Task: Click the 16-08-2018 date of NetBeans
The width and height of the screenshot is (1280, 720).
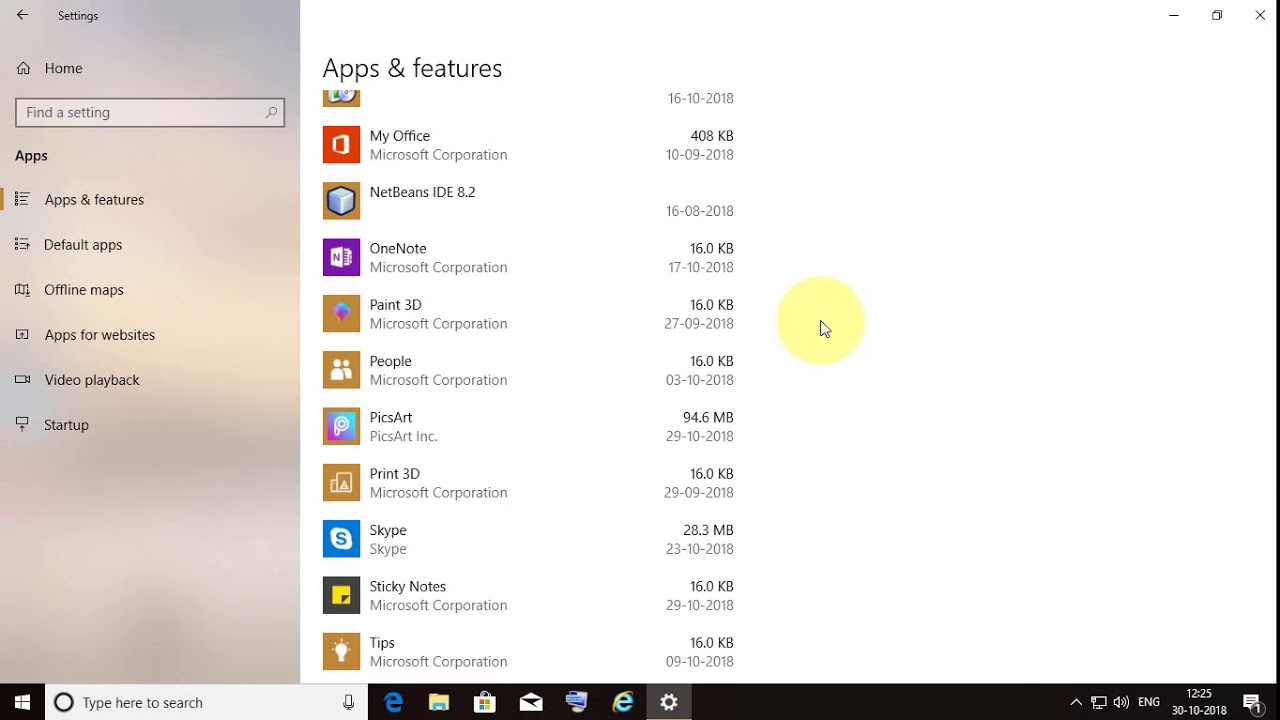Action: (700, 211)
